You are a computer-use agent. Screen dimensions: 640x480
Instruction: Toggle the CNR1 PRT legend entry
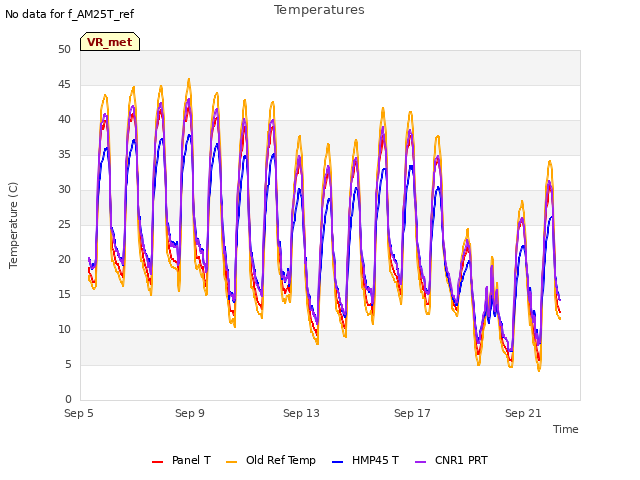[x=451, y=460]
